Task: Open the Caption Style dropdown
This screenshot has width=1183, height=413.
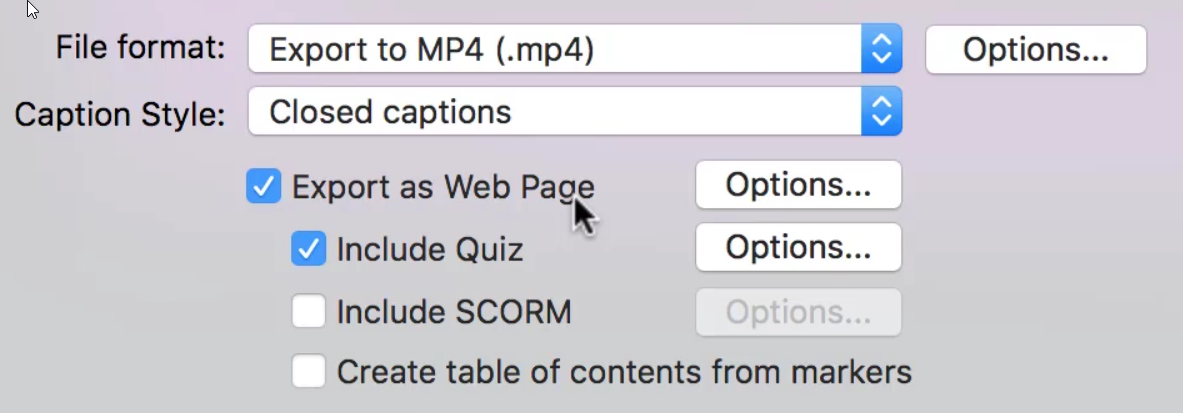Action: (x=575, y=112)
